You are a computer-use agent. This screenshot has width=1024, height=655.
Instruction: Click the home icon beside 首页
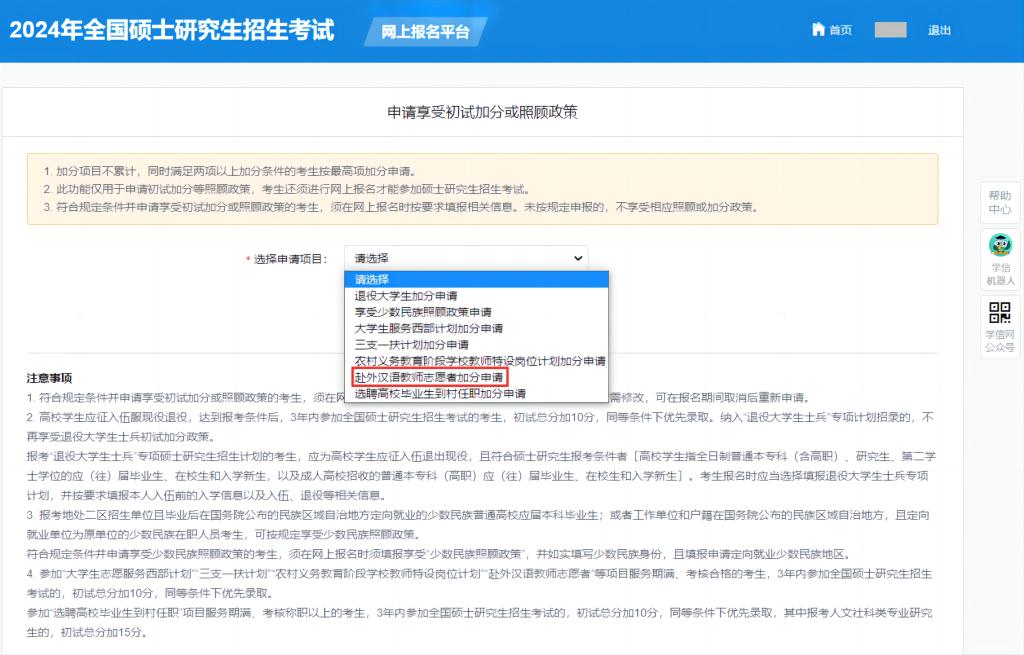818,30
